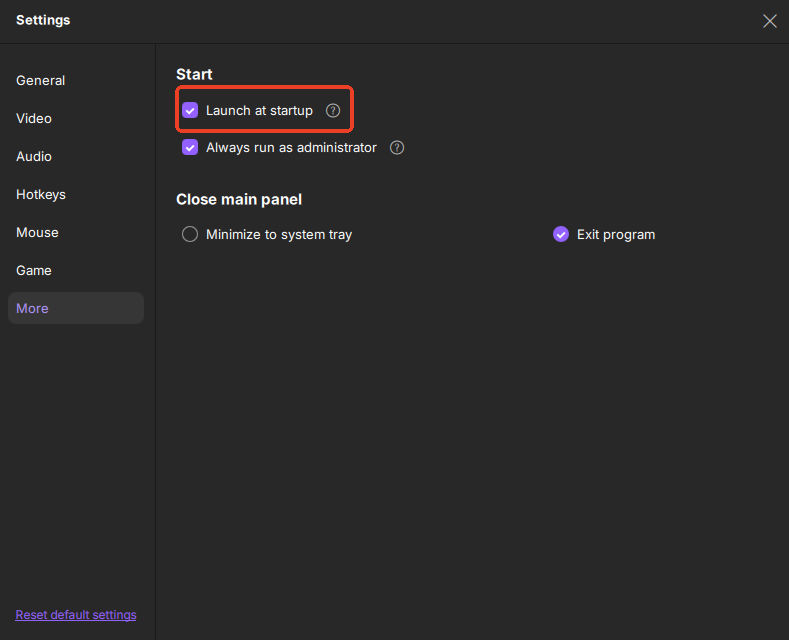The width and height of the screenshot is (789, 640).
Task: Select the Exit program radio button
Action: point(561,235)
